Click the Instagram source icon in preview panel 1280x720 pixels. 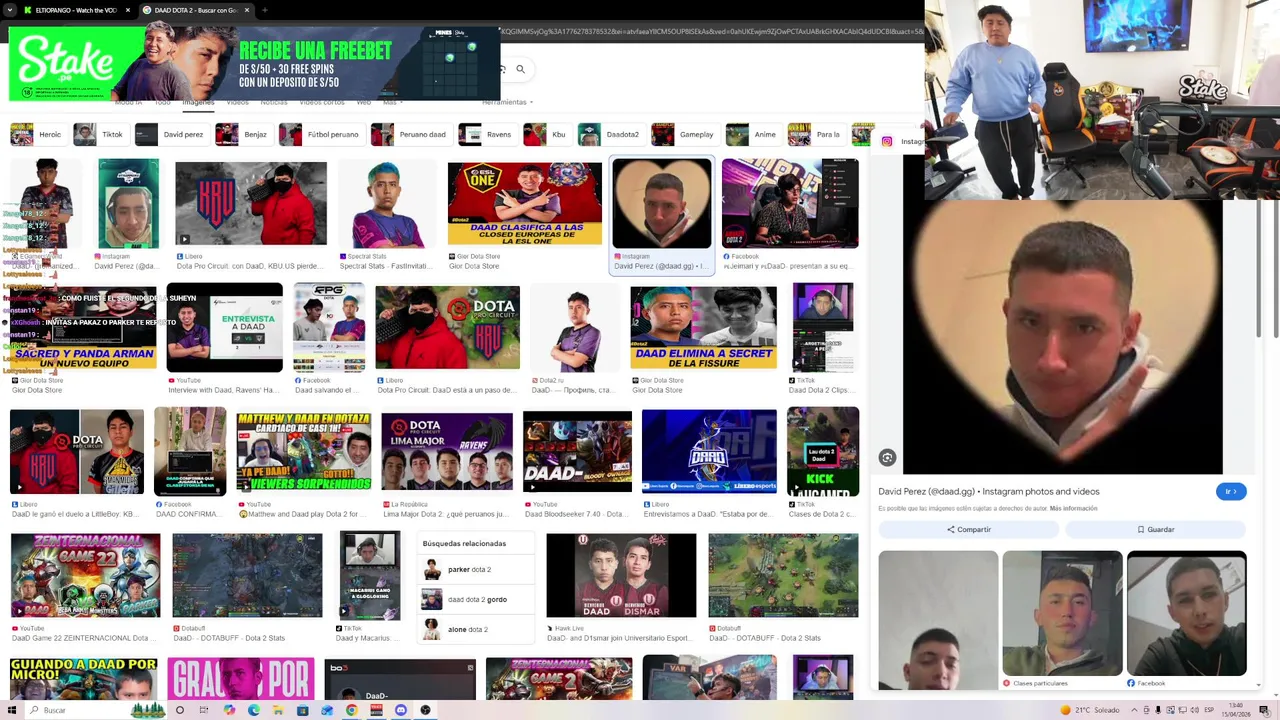tap(886, 141)
